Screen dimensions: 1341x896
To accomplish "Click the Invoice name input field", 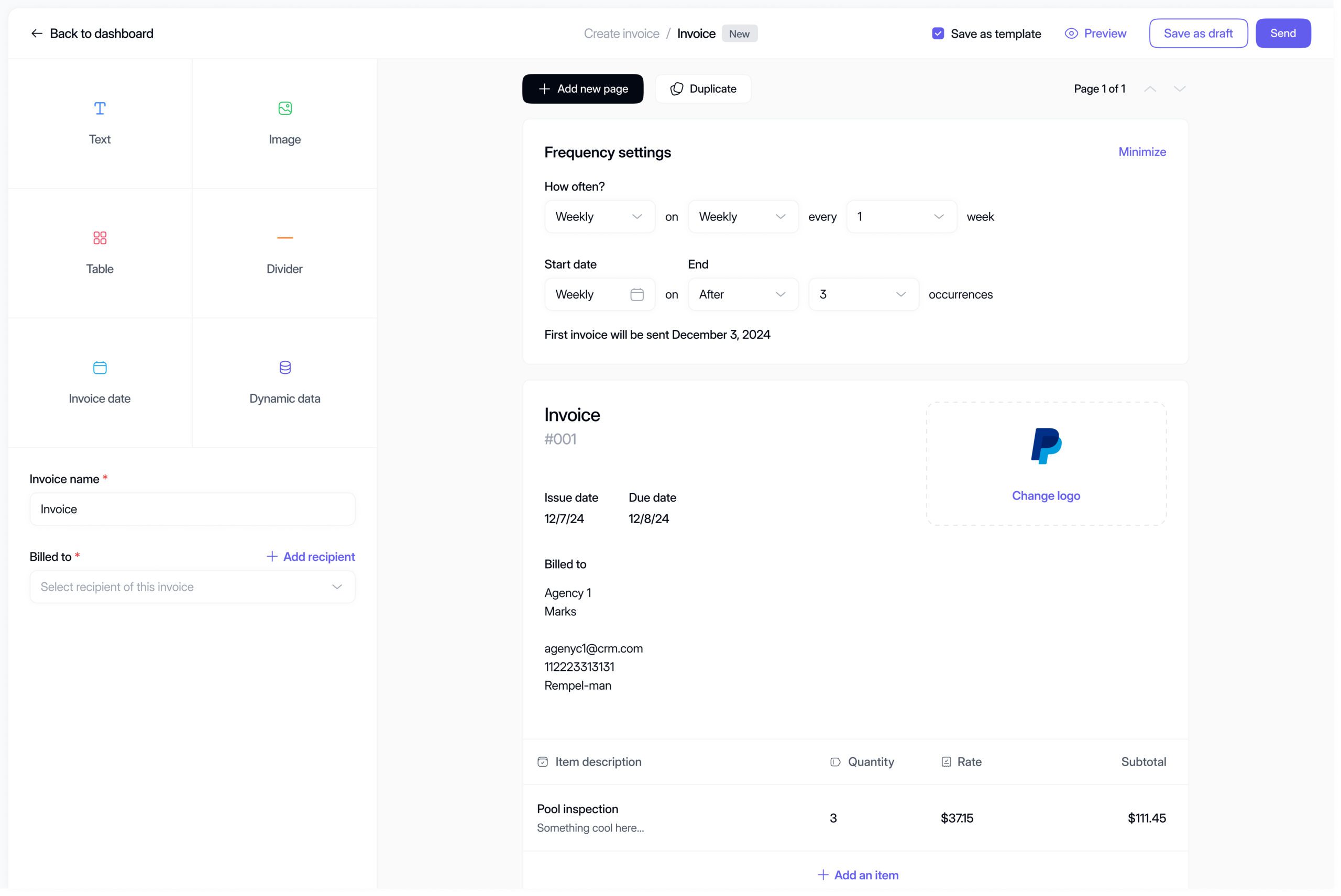I will point(192,510).
